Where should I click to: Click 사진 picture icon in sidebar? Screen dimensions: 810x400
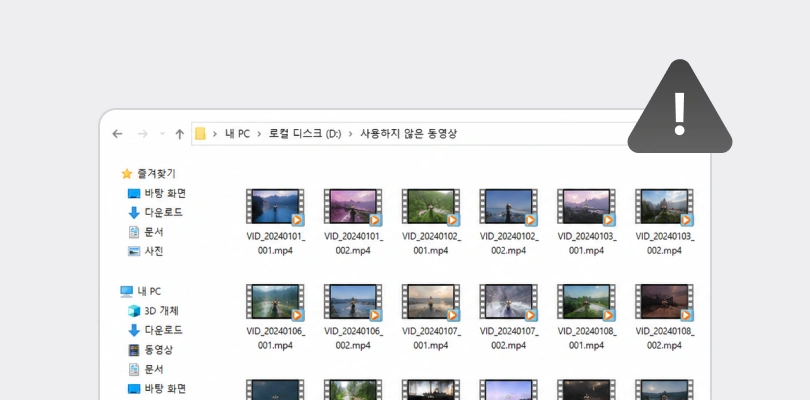(x=134, y=252)
